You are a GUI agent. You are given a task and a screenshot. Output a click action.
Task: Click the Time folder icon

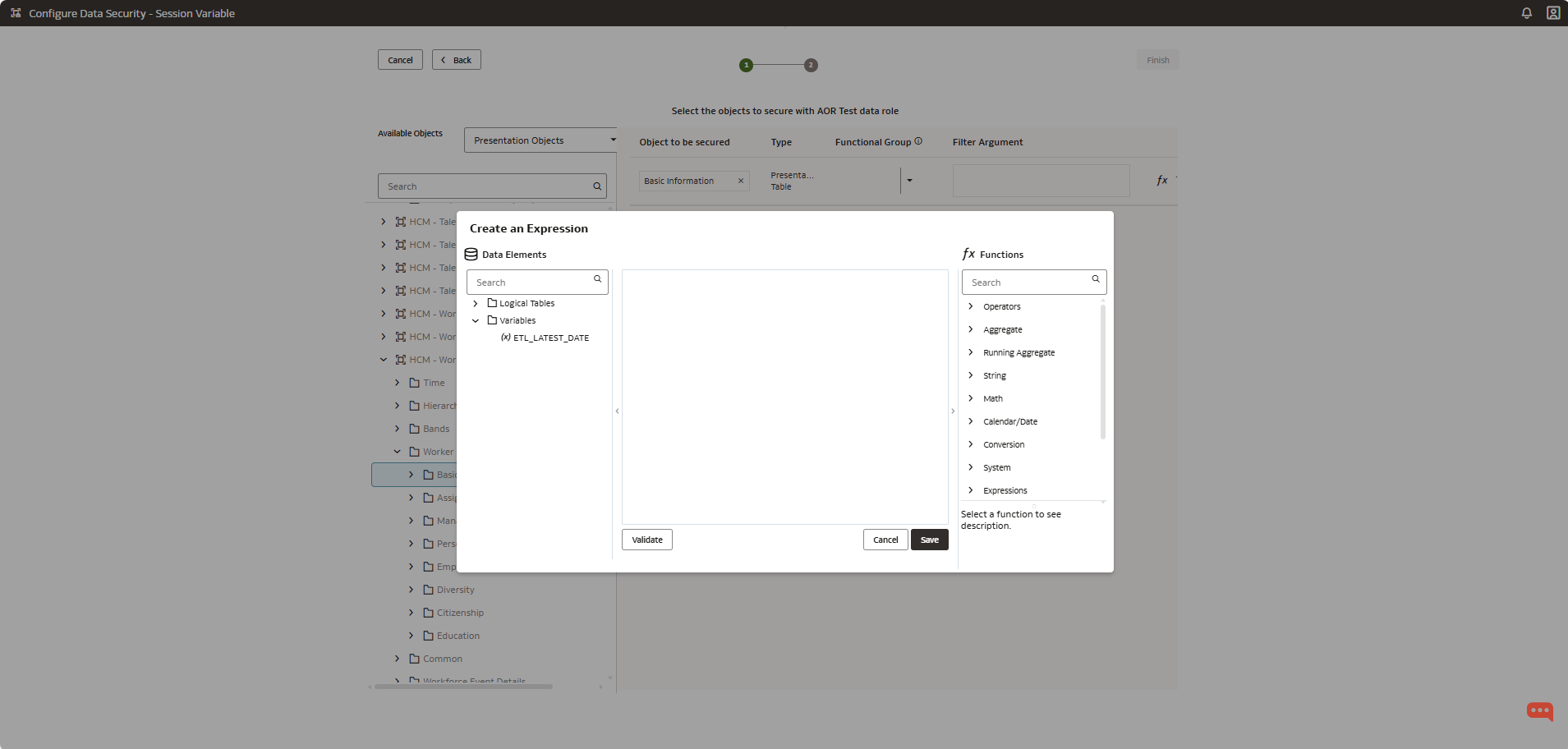(415, 383)
